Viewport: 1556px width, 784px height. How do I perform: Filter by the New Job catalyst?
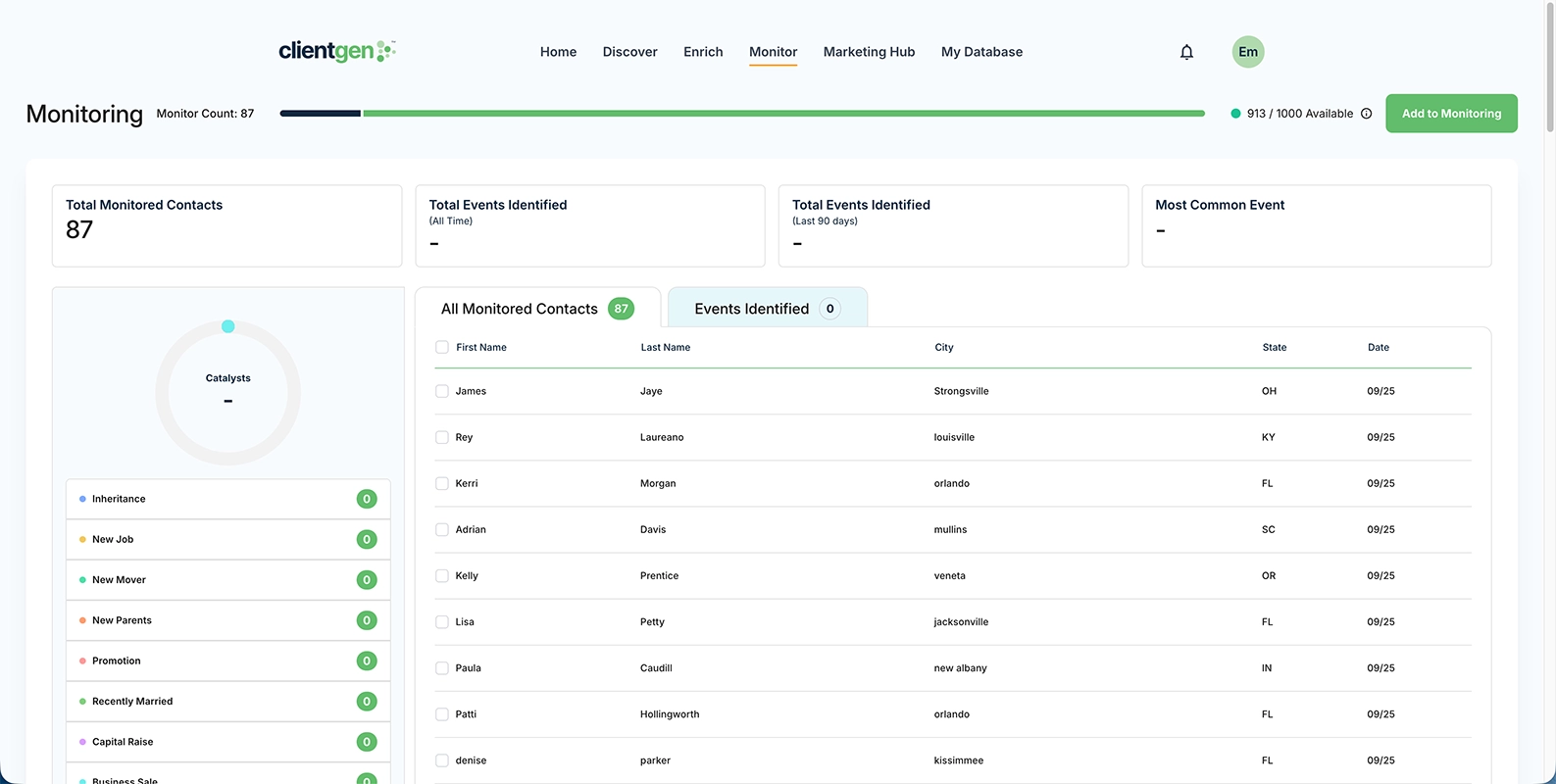[113, 539]
